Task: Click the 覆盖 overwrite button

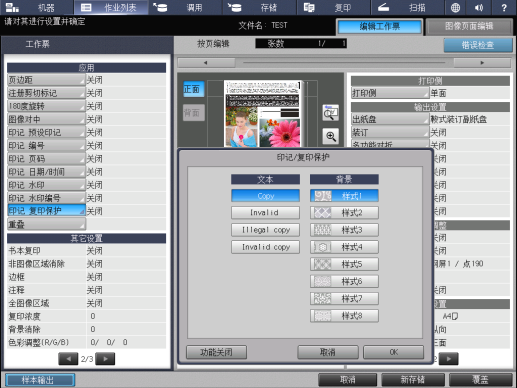Action: pos(480,380)
